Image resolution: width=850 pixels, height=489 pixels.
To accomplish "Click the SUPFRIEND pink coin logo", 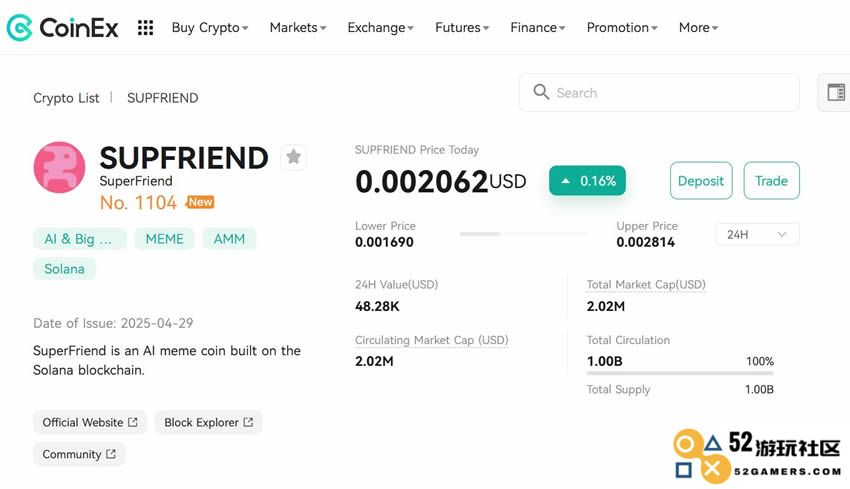I will pos(60,168).
